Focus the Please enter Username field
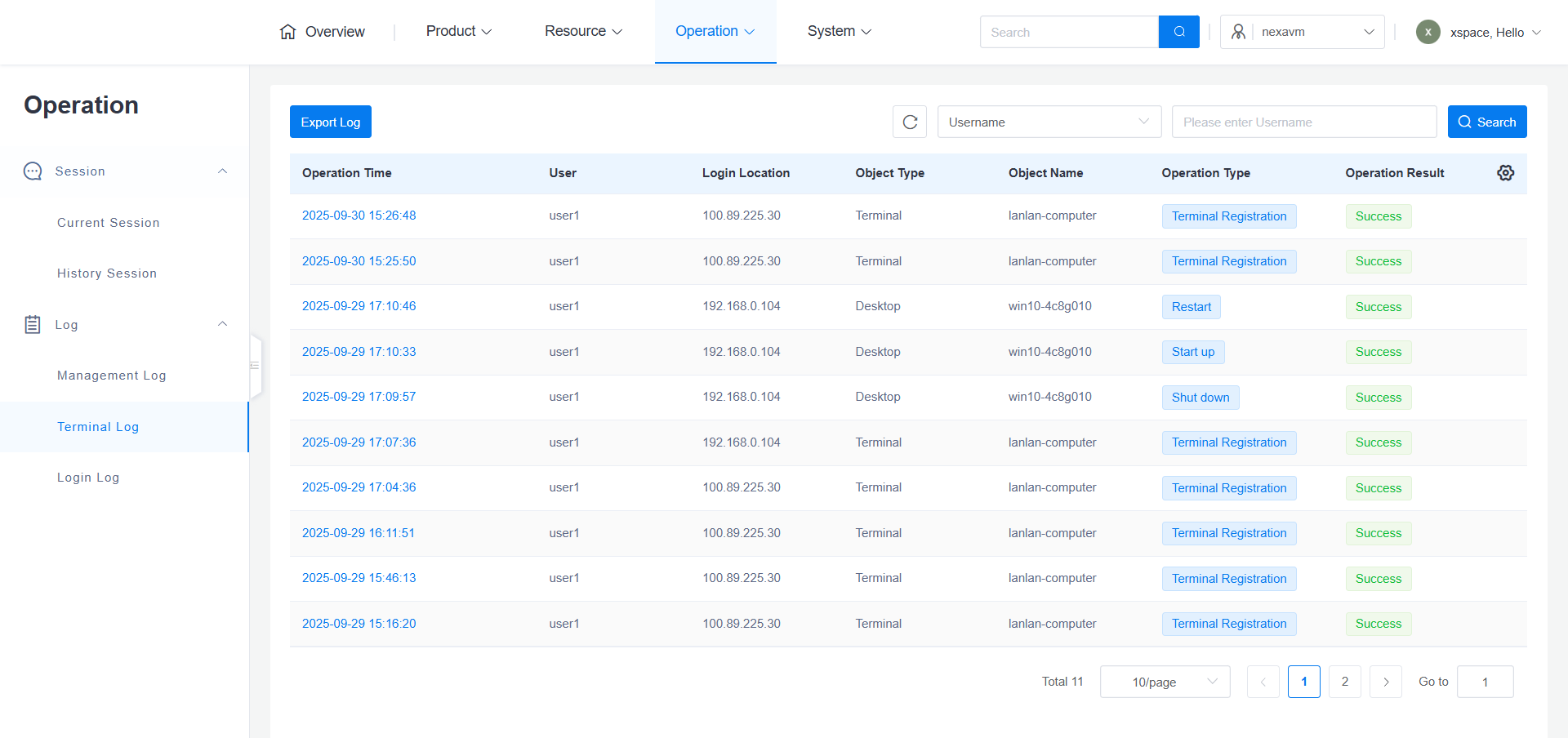Image resolution: width=1568 pixels, height=738 pixels. click(1303, 122)
